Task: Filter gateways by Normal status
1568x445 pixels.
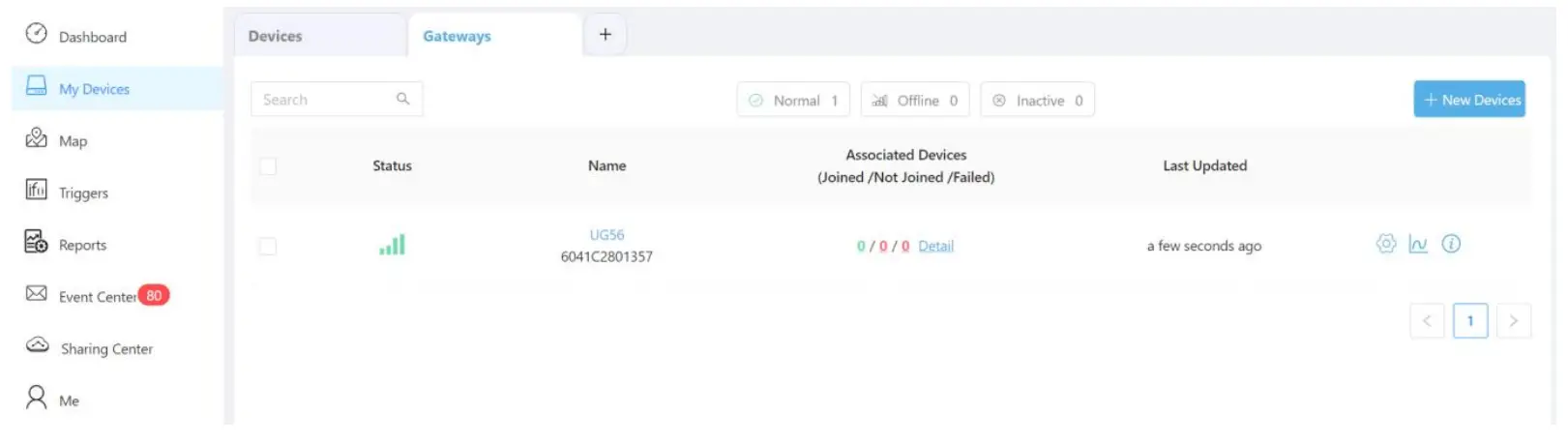Action: (x=793, y=100)
